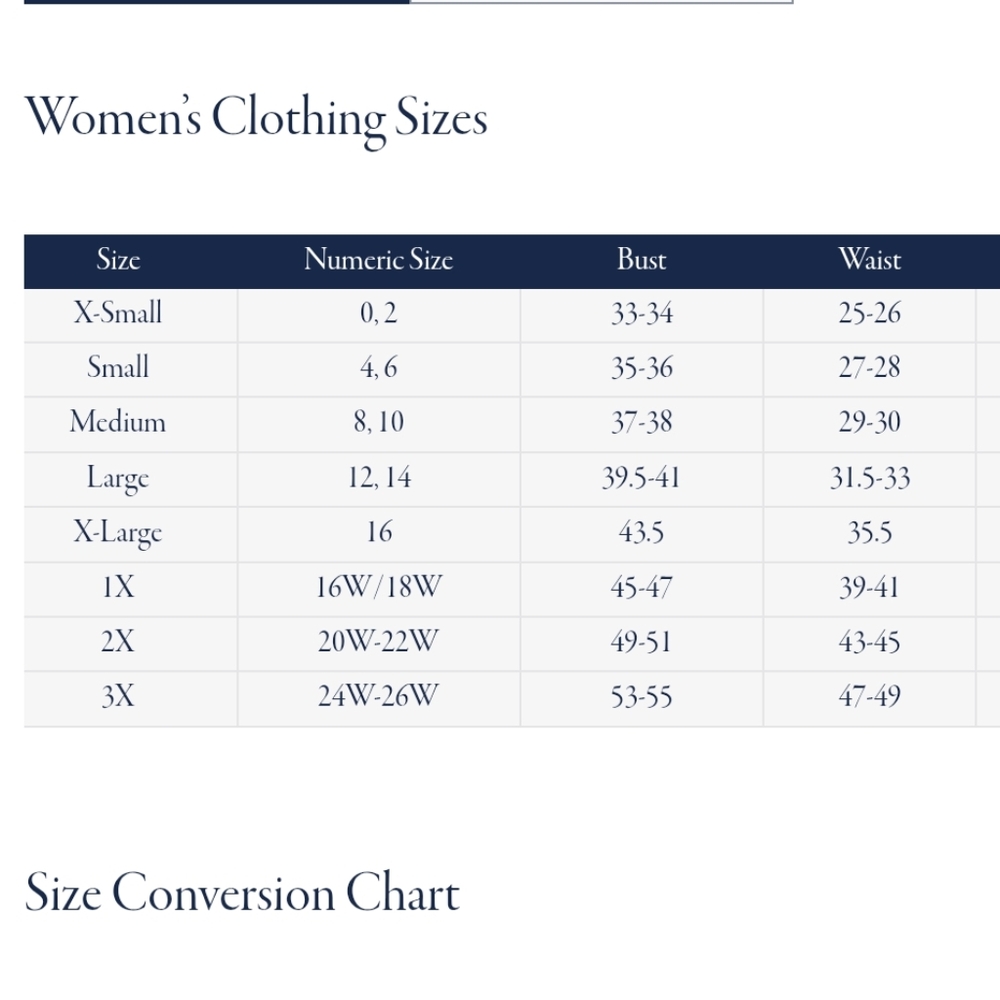Image resolution: width=1000 pixels, height=1000 pixels.
Task: Click the dark tab bar at top
Action: [x=217, y=2]
